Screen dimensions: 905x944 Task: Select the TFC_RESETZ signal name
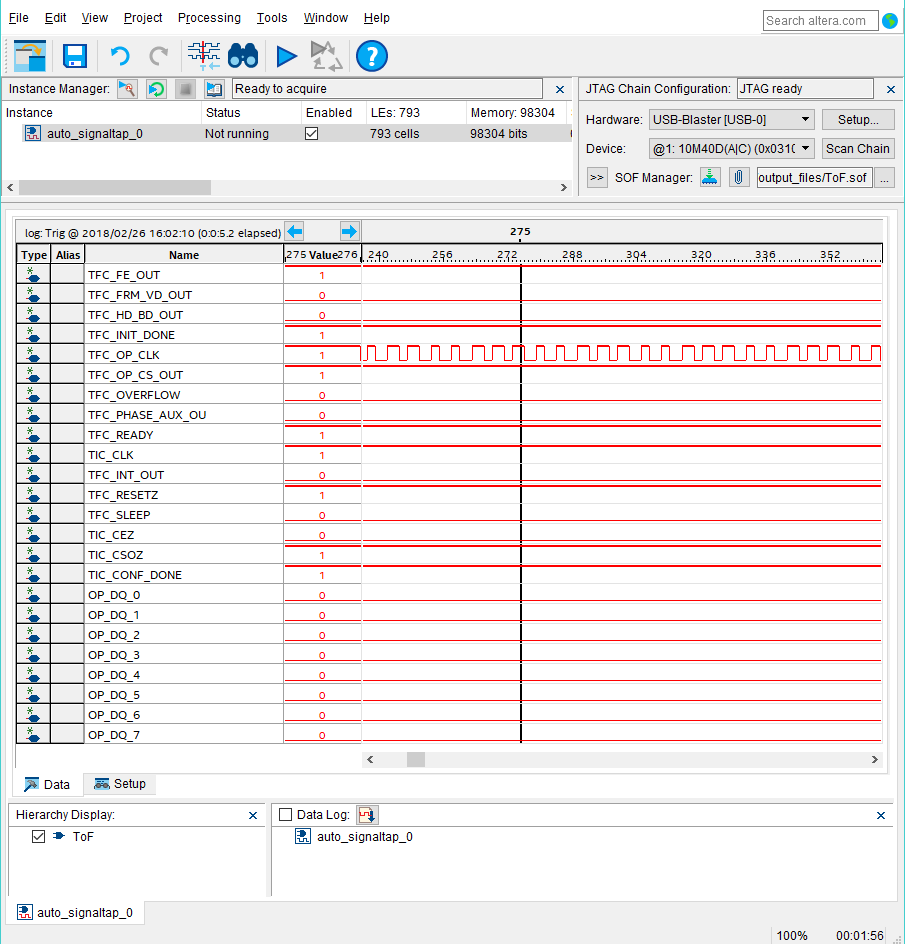123,495
